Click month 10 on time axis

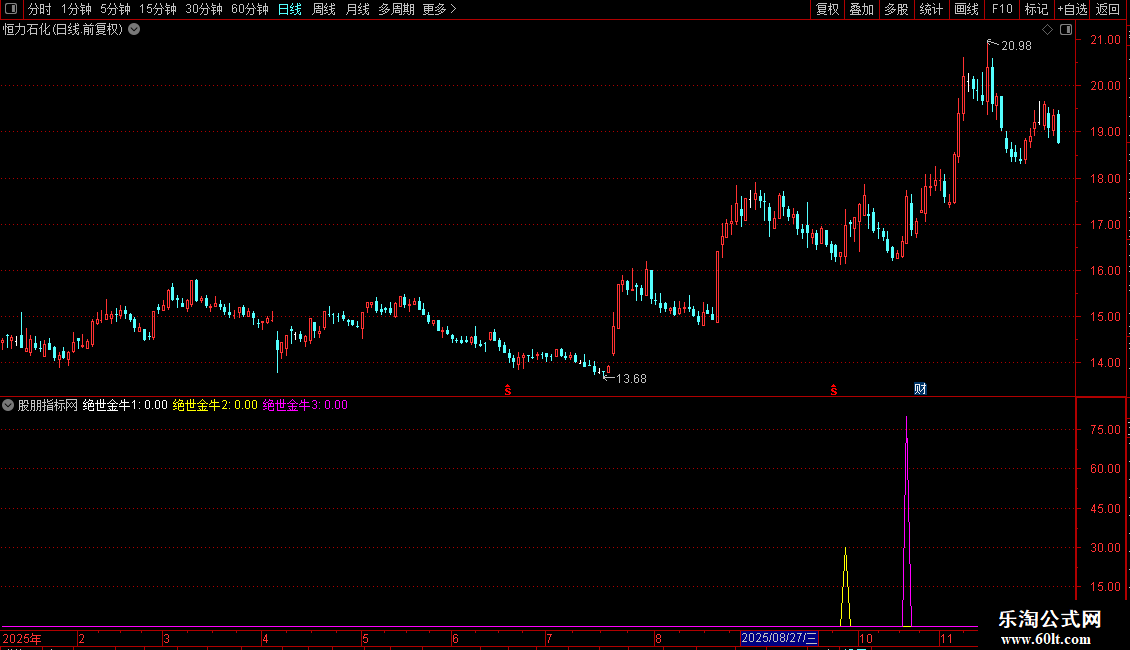click(866, 638)
